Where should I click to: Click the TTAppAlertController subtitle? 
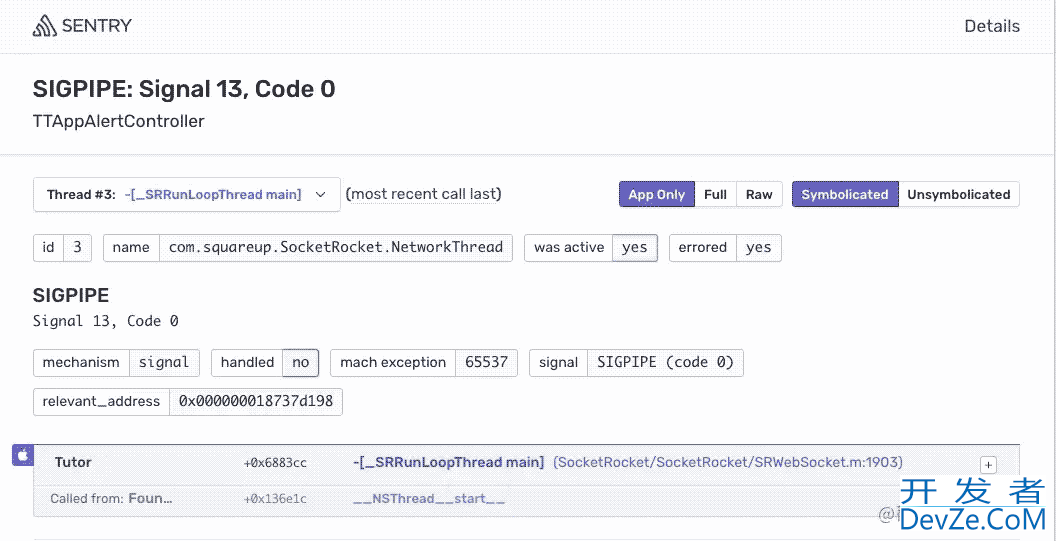119,122
